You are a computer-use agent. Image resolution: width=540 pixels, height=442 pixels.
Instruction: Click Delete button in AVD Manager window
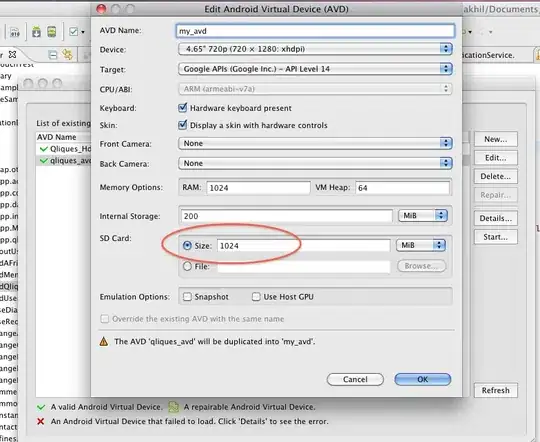(x=496, y=176)
